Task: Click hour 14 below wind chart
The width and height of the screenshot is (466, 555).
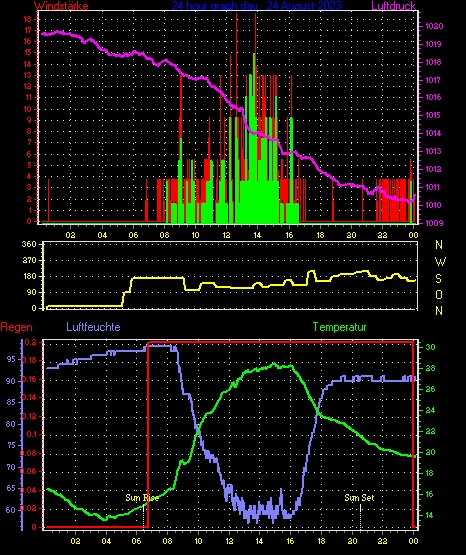Action: [257, 235]
